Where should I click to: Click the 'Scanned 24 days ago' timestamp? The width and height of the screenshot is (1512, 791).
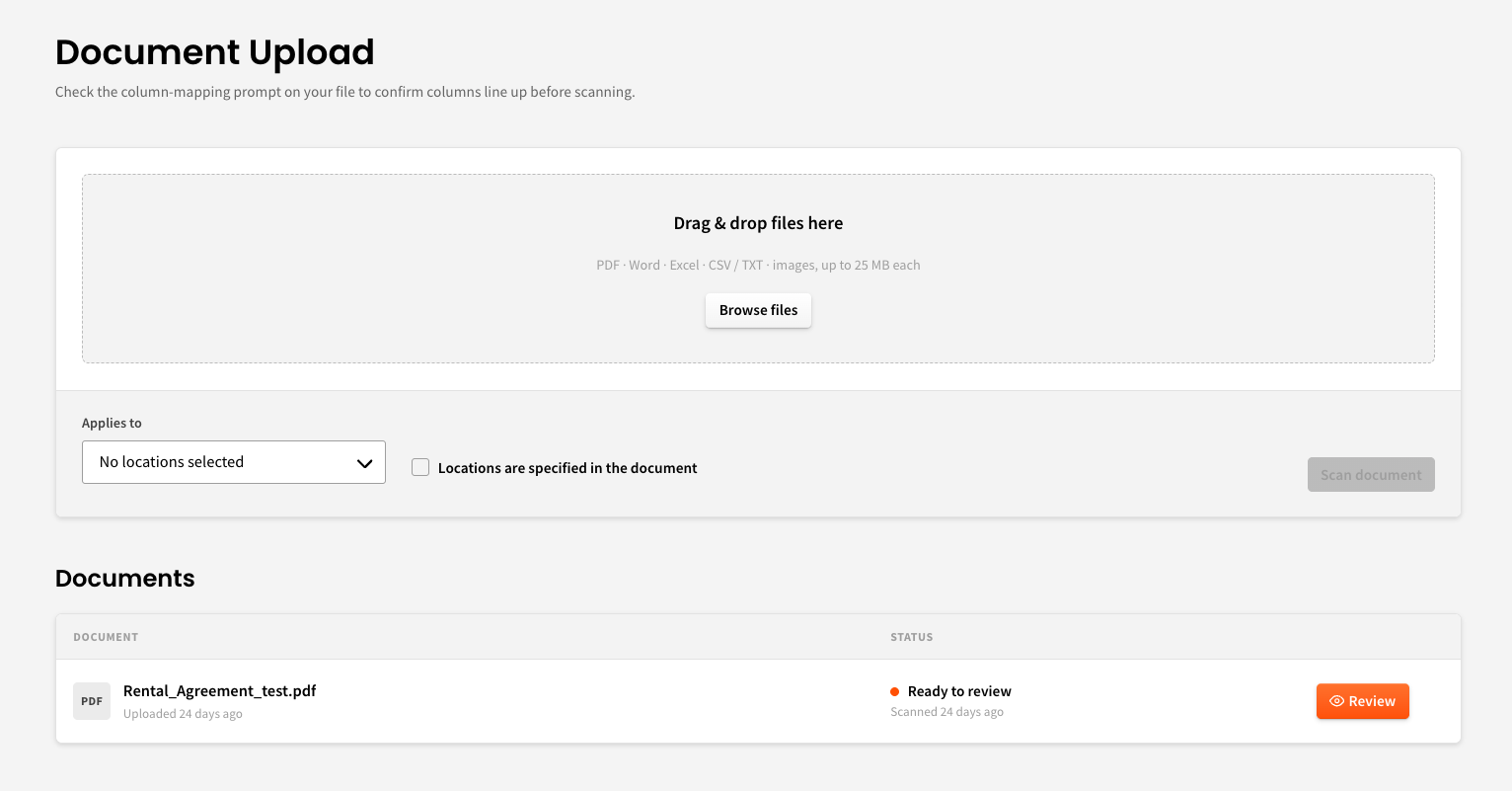point(946,712)
